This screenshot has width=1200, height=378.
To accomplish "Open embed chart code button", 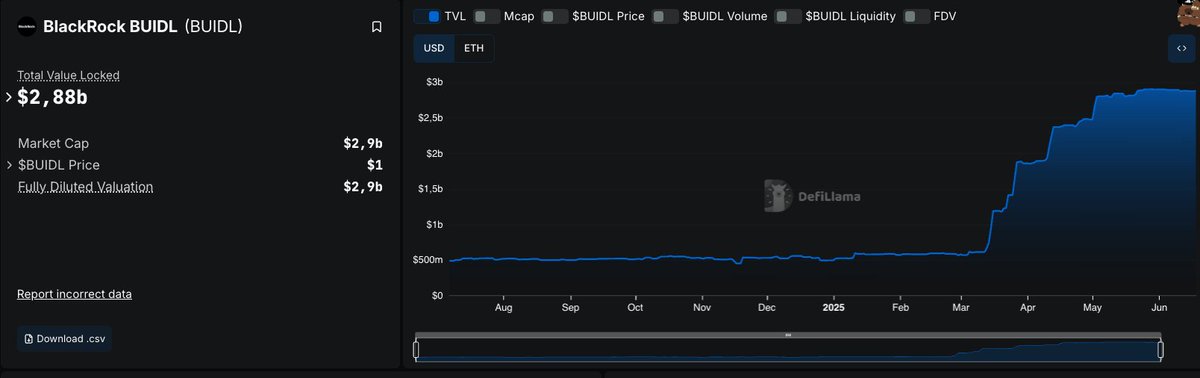I will pyautogui.click(x=1181, y=48).
